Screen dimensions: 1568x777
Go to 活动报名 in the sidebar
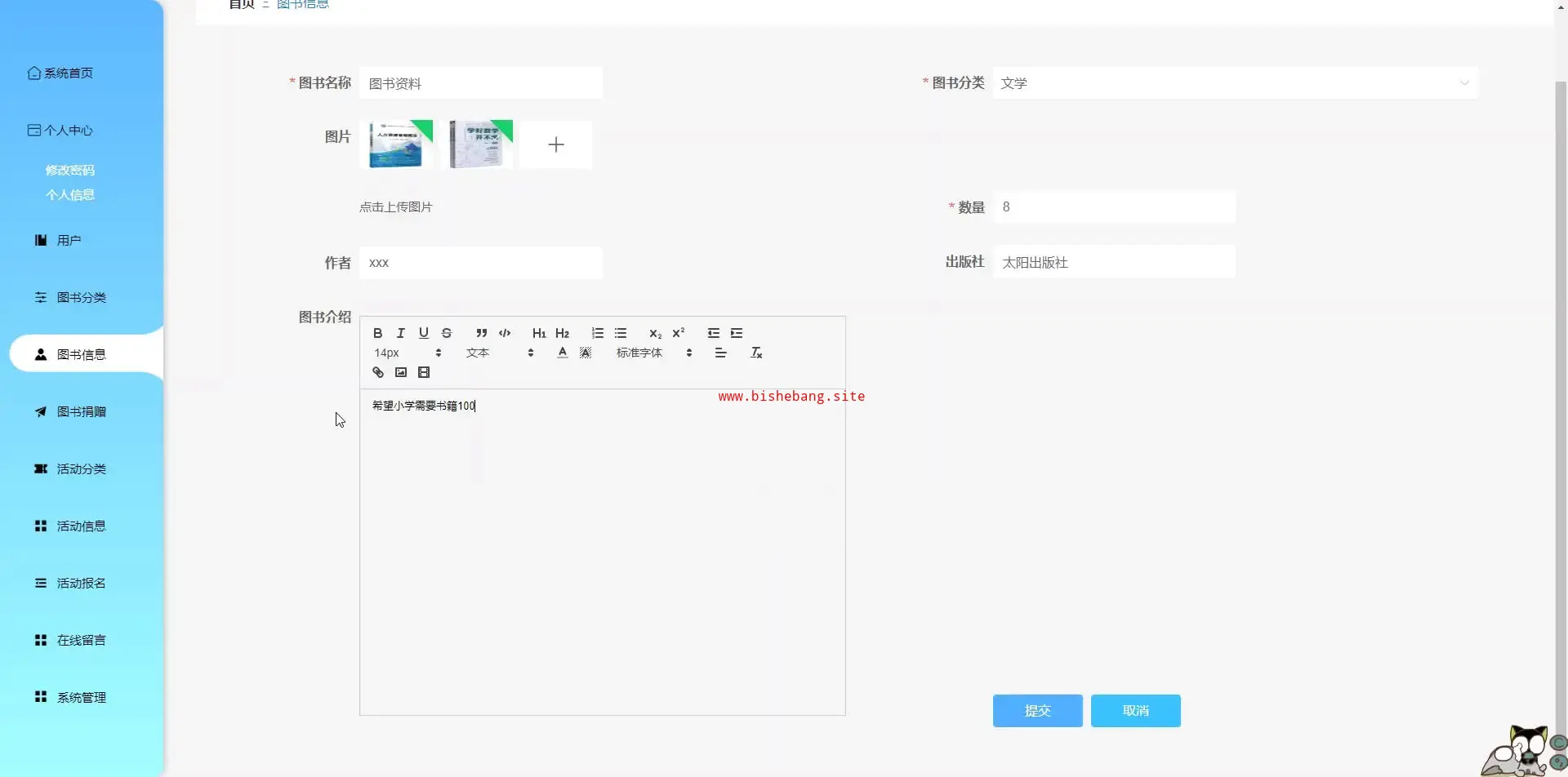(x=81, y=583)
